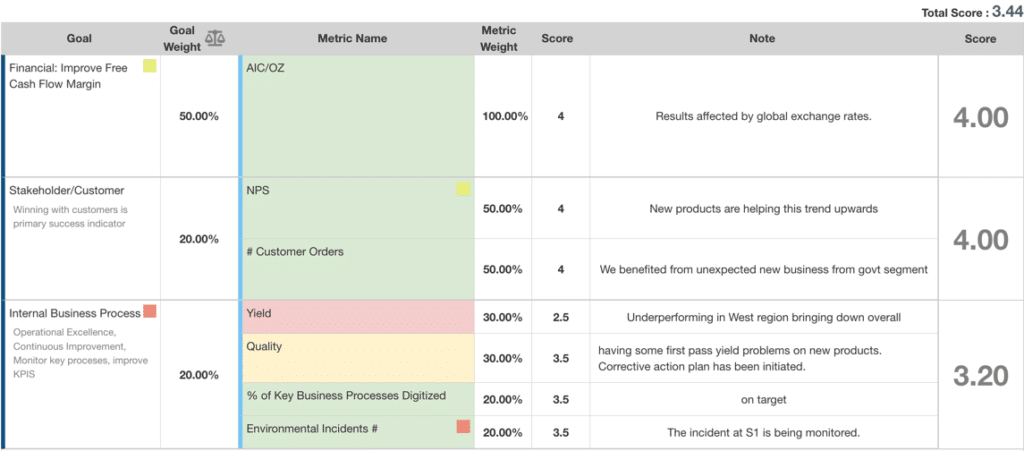
Task: Select the Quality metric name cell
Action: click(357, 357)
